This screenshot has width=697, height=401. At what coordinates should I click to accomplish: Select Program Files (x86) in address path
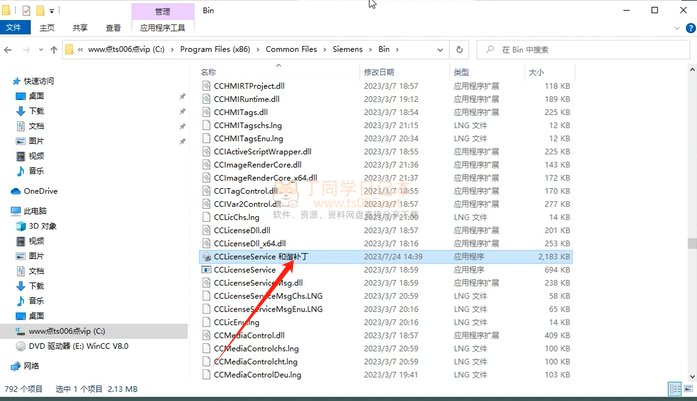tap(215, 49)
